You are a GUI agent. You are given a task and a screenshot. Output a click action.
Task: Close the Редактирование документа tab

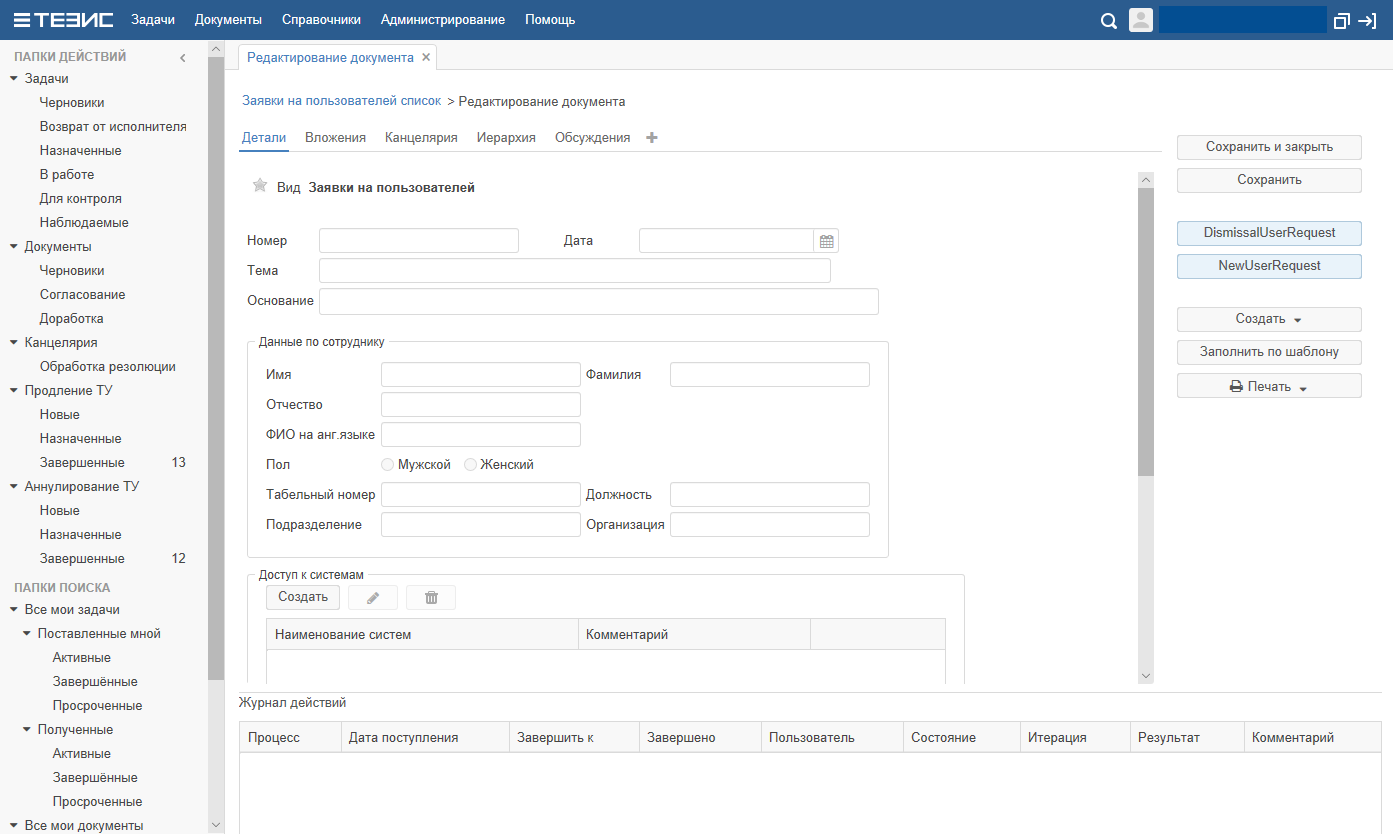(x=426, y=58)
